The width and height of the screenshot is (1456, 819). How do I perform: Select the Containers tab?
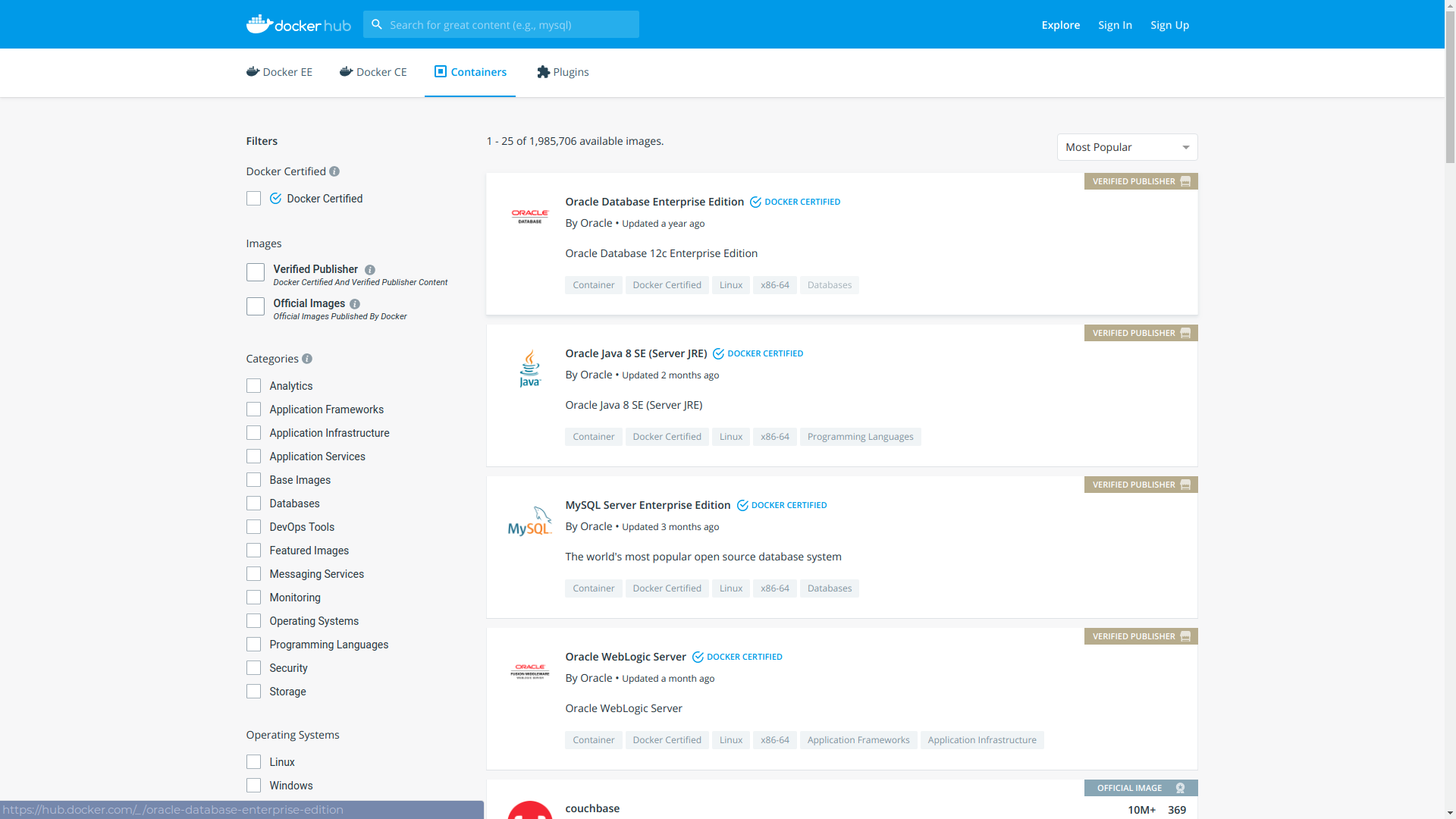click(470, 72)
